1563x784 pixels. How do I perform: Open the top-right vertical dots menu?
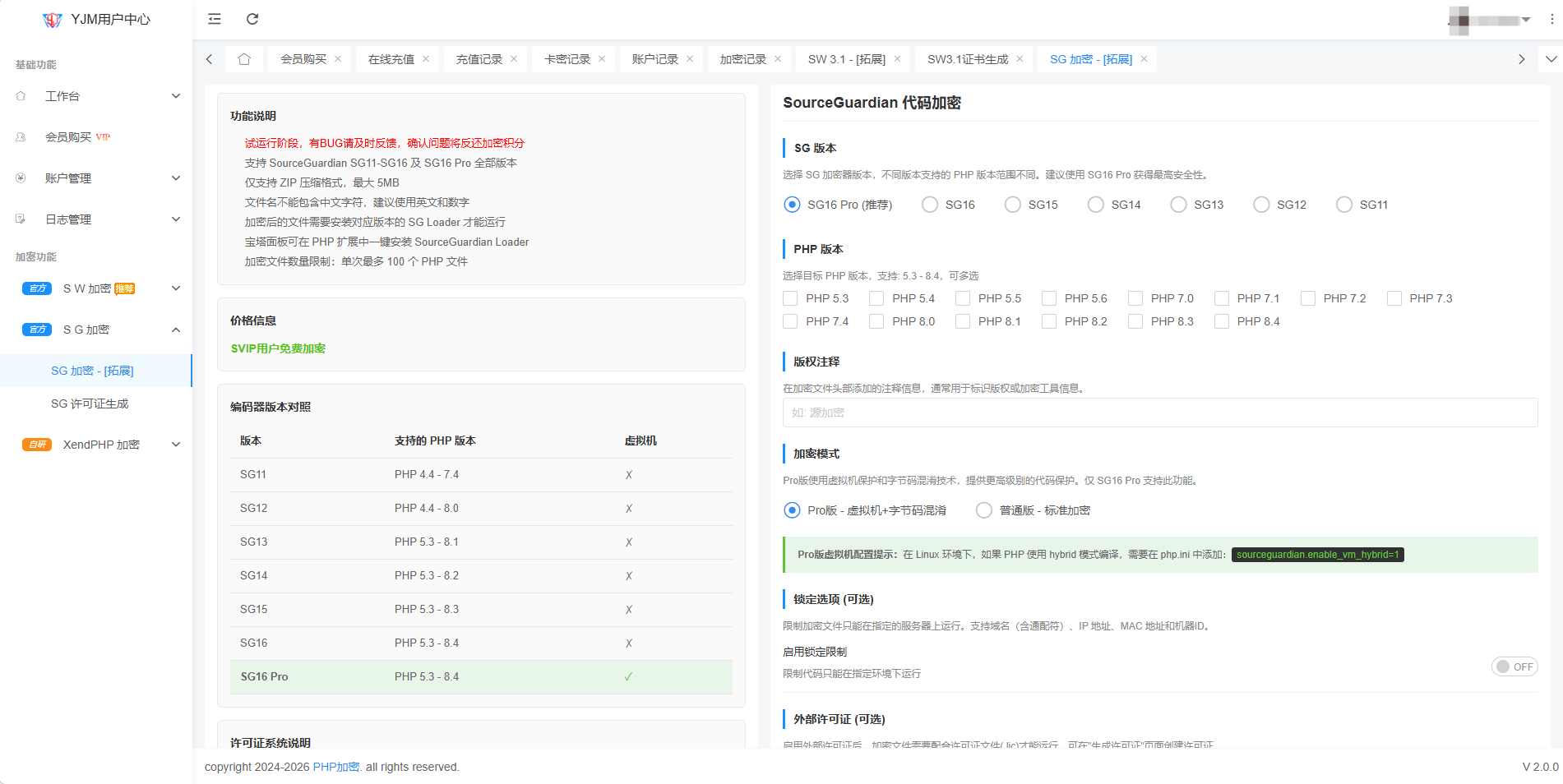click(x=1552, y=19)
